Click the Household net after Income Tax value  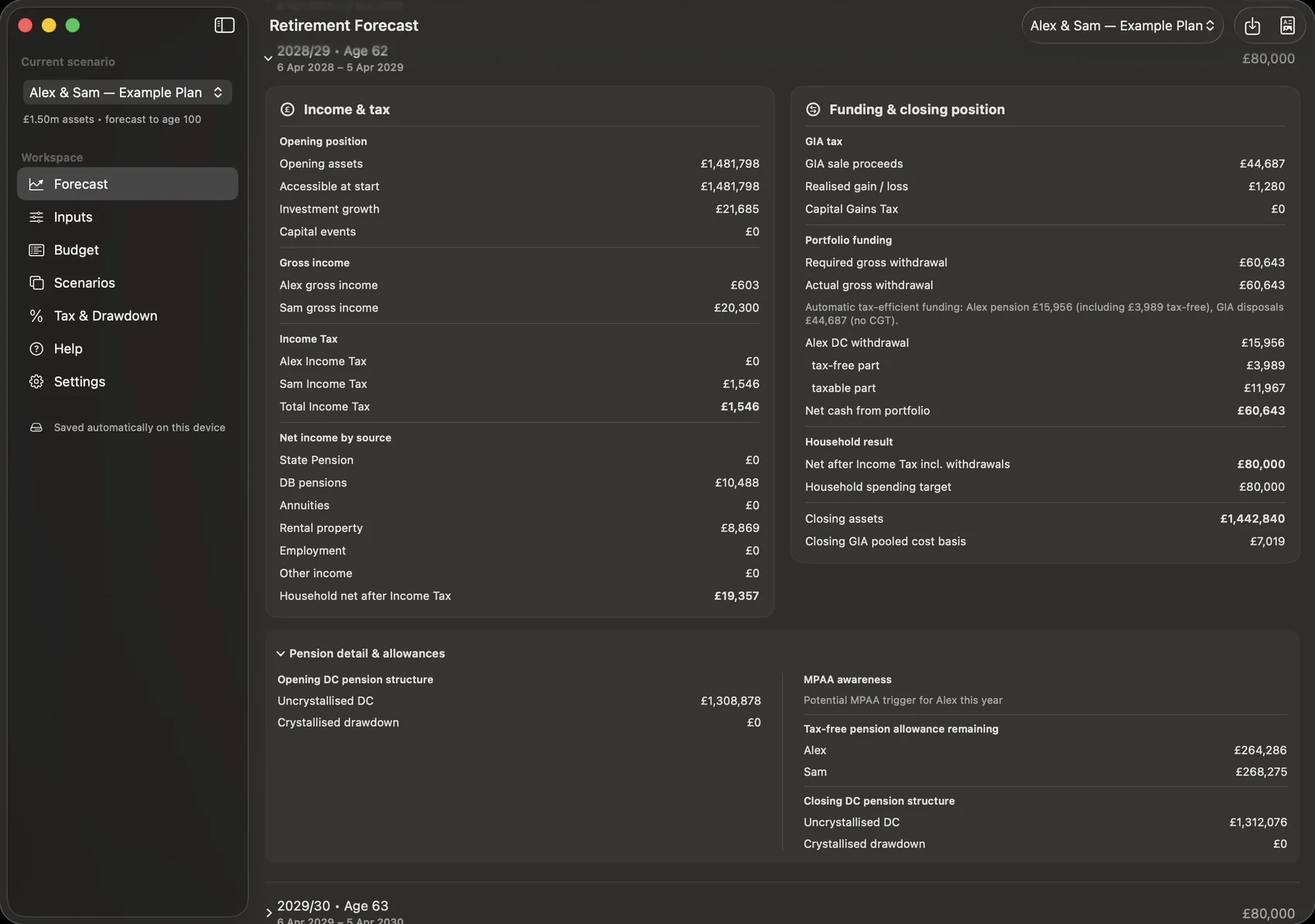click(x=736, y=596)
